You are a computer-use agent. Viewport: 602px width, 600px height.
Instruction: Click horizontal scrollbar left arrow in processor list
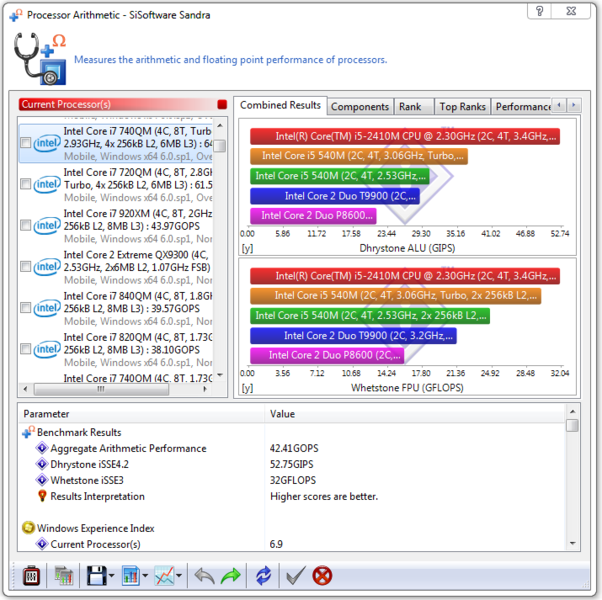coord(25,389)
